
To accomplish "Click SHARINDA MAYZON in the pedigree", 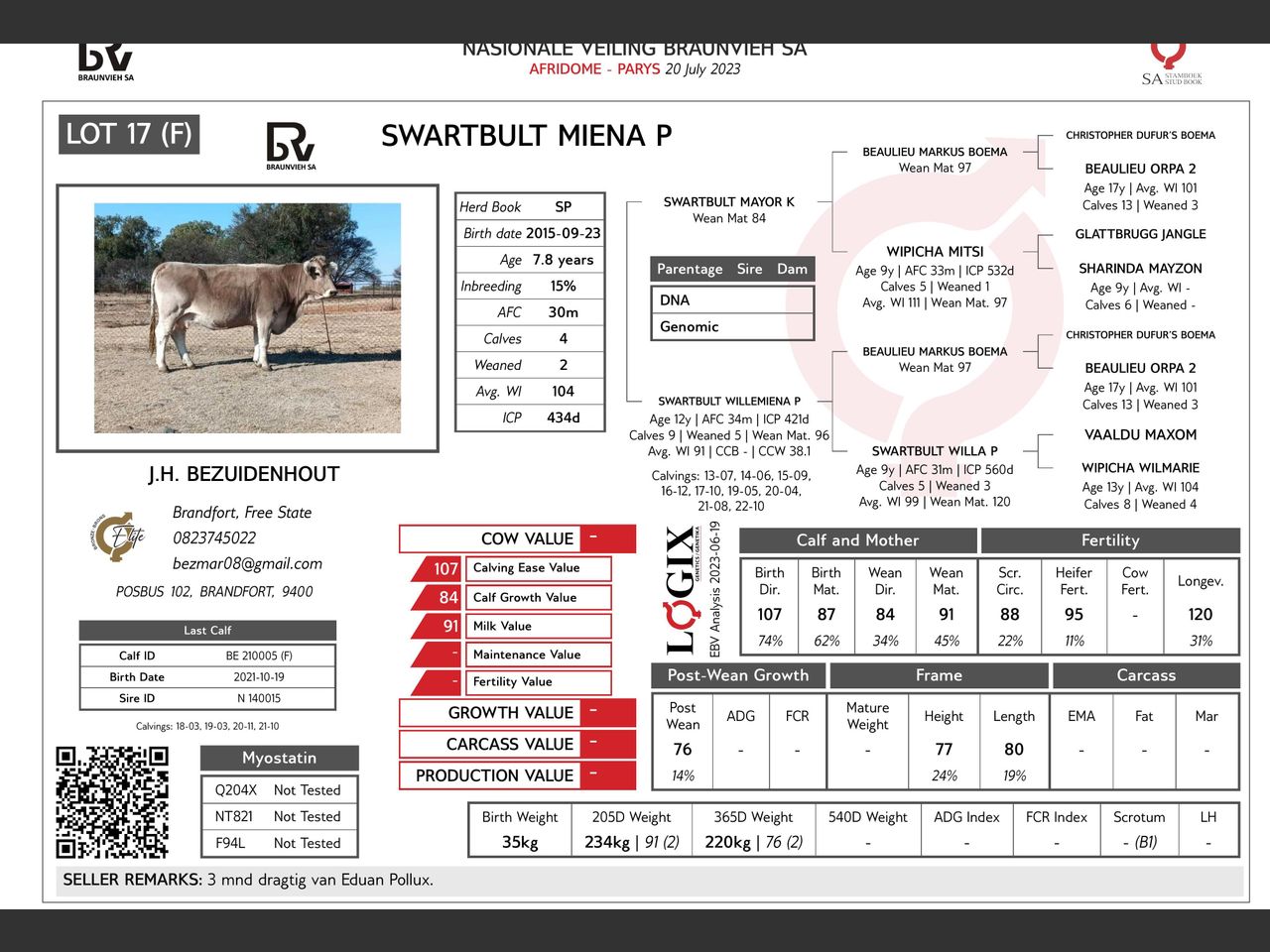I will pyautogui.click(x=1141, y=269).
